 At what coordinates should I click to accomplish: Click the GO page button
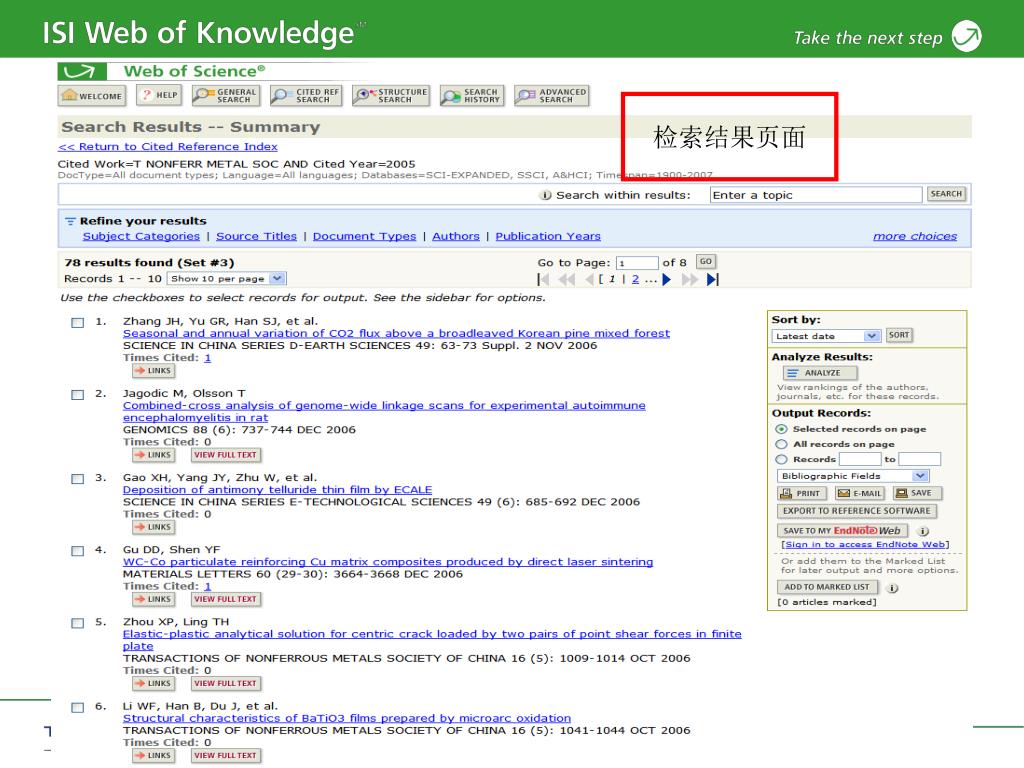pyautogui.click(x=705, y=262)
